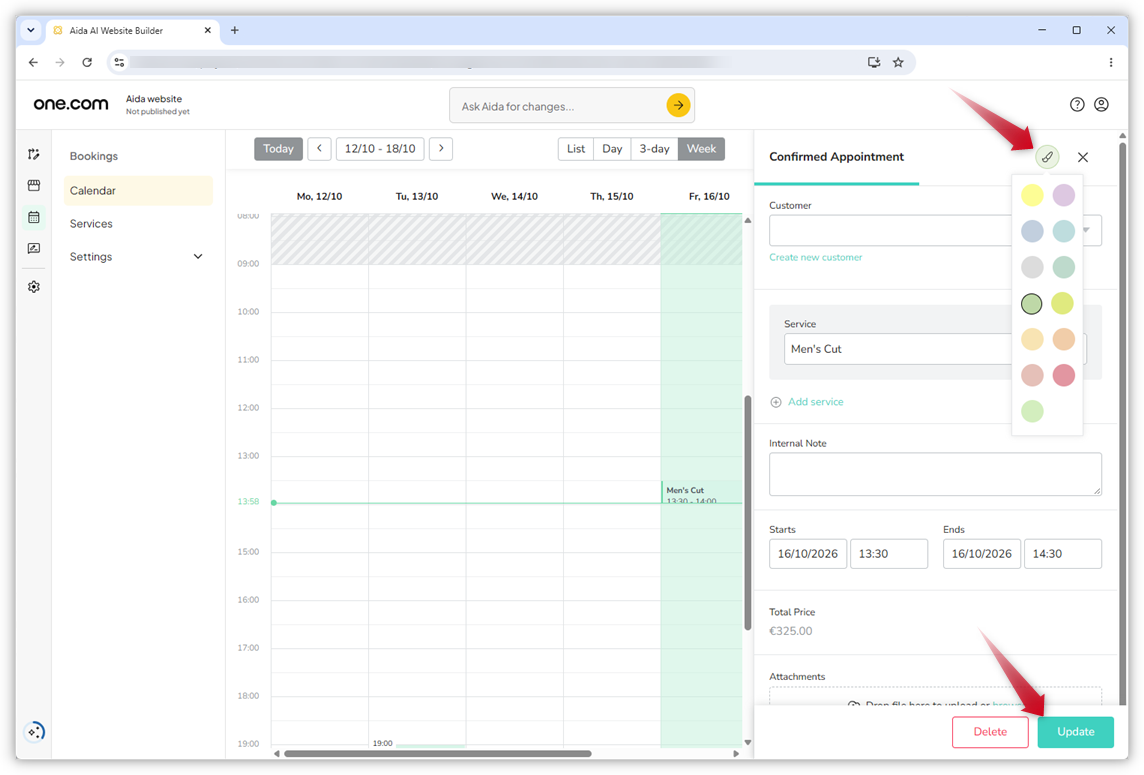Open the image gallery sidebar icon
1144x775 pixels.
coord(34,248)
